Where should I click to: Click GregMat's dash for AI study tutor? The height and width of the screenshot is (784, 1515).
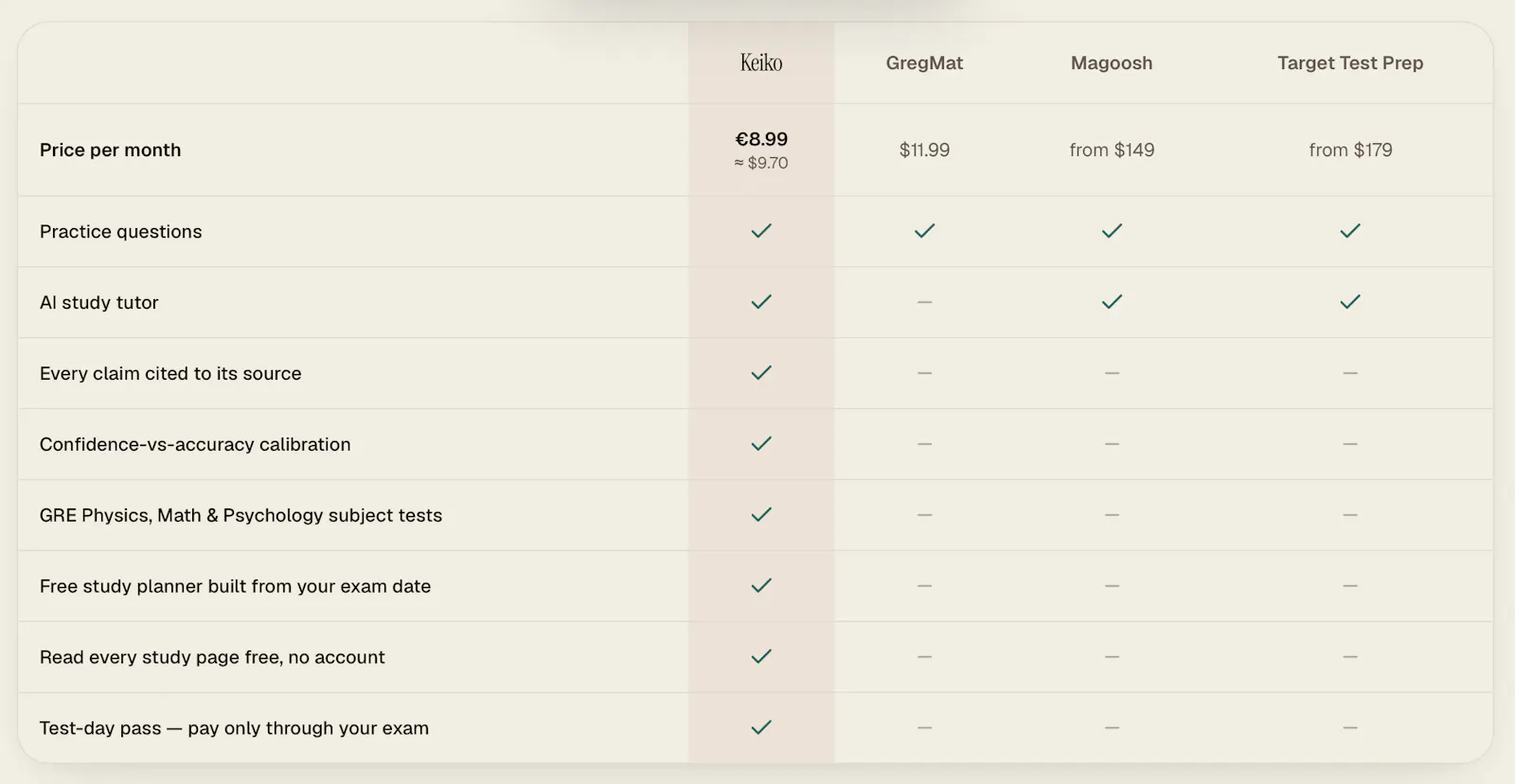(924, 302)
